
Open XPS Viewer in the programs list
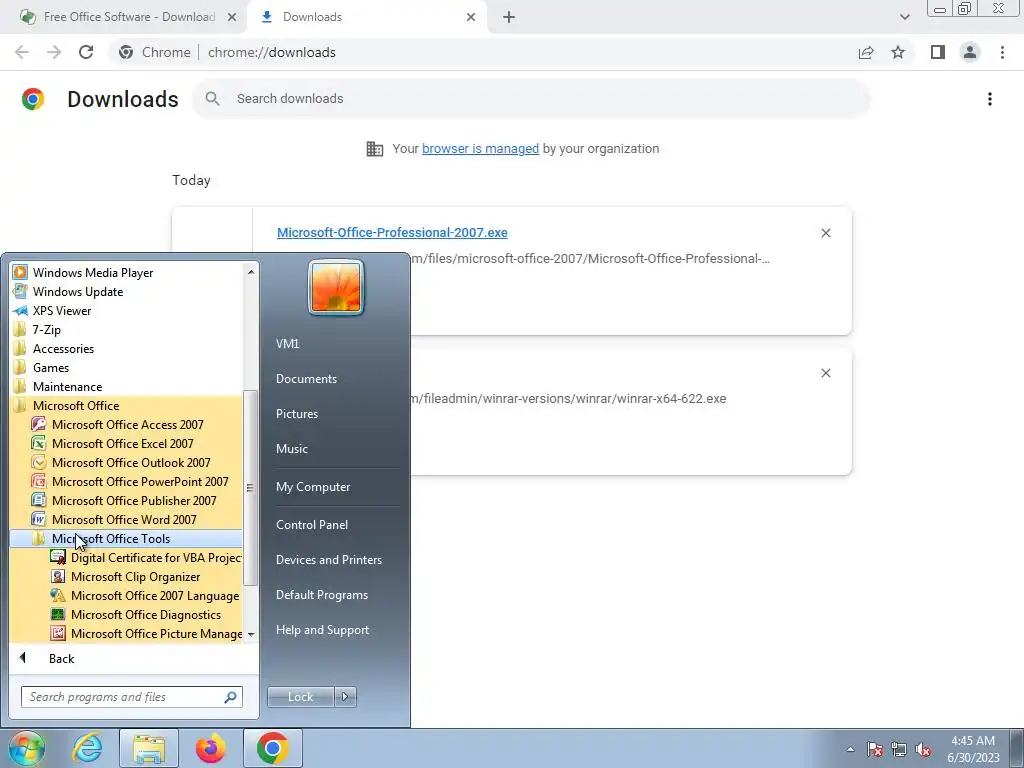[127, 310]
